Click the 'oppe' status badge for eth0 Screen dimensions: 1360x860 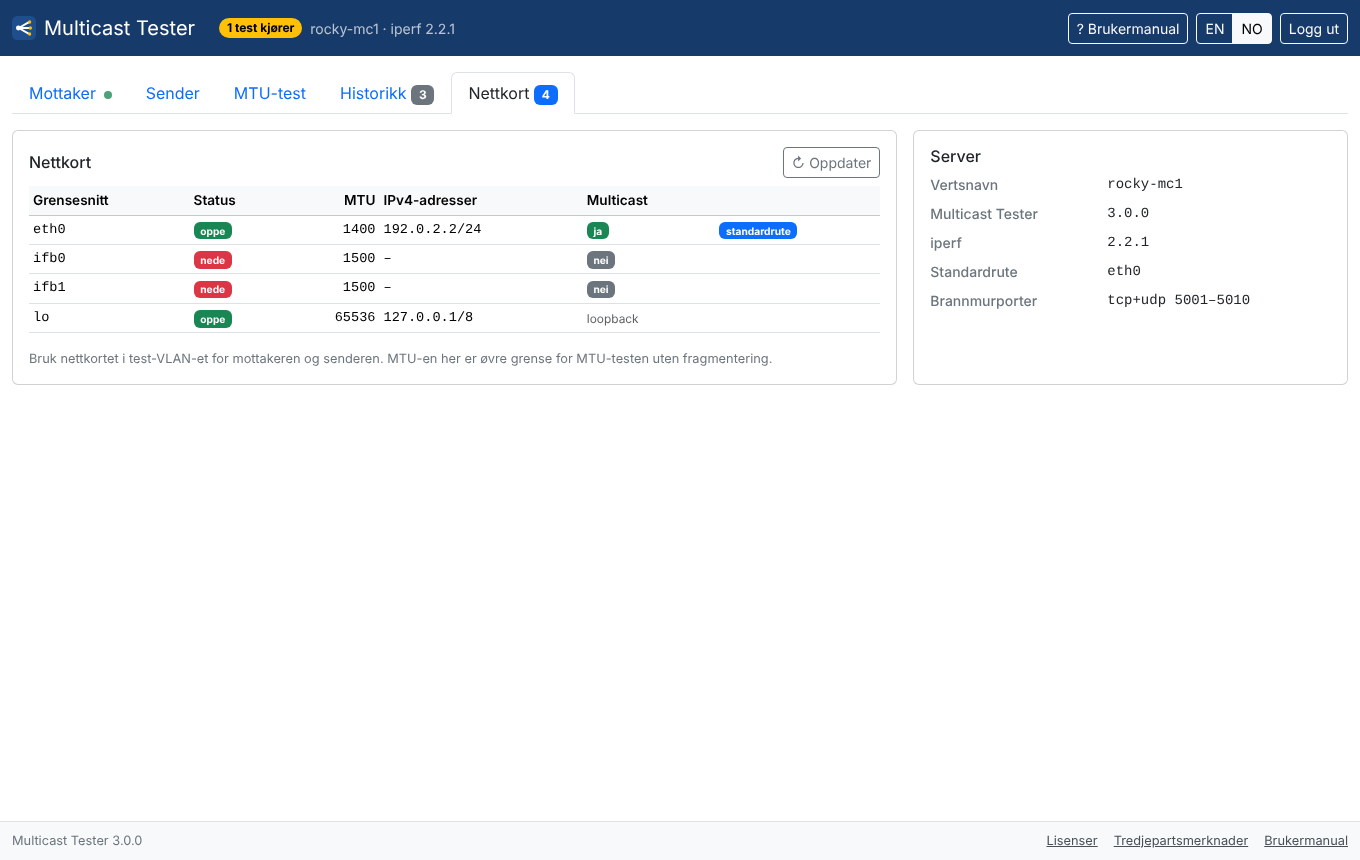(x=213, y=231)
